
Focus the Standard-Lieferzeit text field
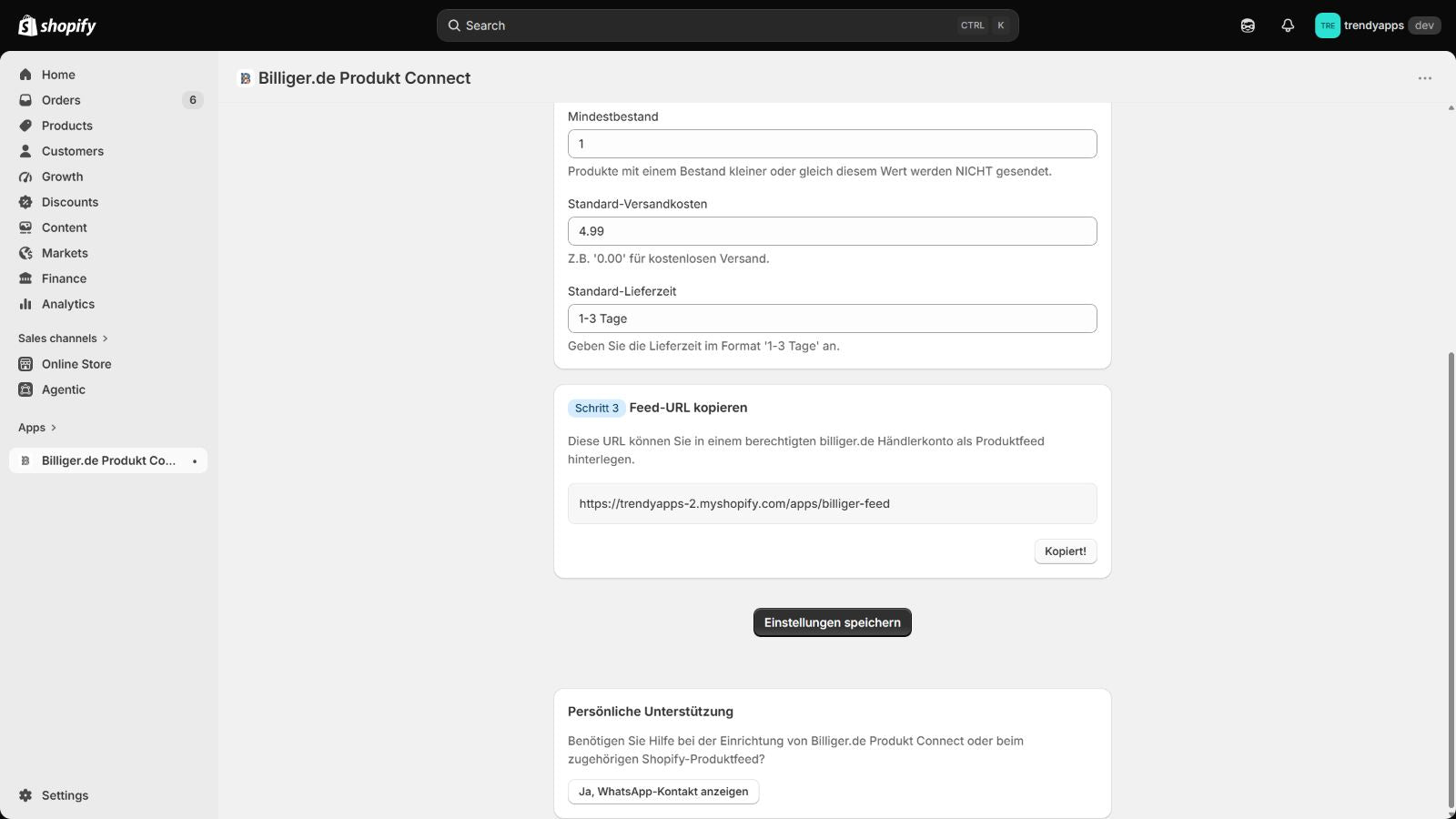833,318
